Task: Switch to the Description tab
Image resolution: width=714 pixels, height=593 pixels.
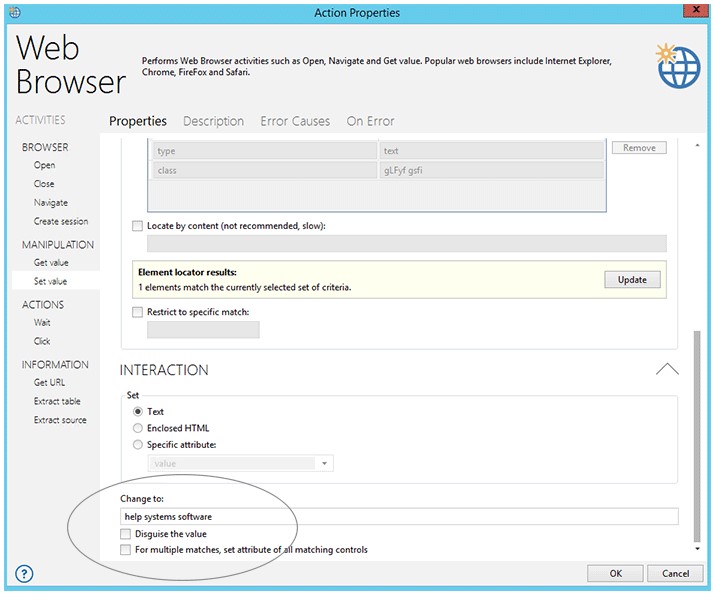Action: (213, 121)
